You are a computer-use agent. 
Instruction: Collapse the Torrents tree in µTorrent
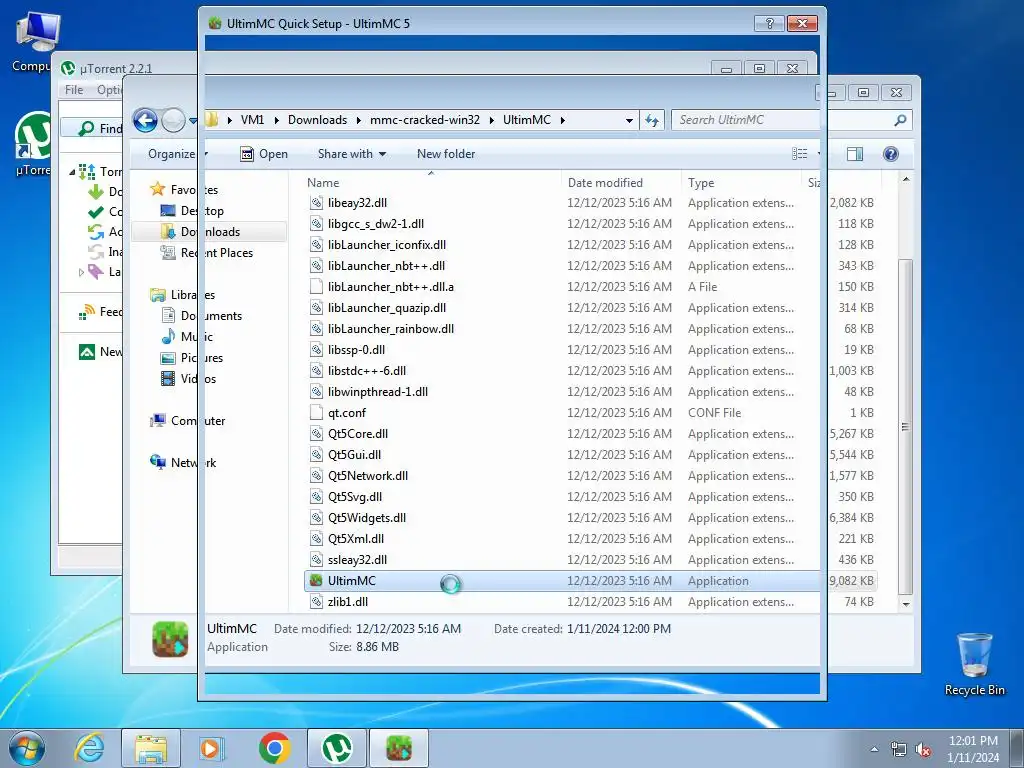click(x=72, y=172)
